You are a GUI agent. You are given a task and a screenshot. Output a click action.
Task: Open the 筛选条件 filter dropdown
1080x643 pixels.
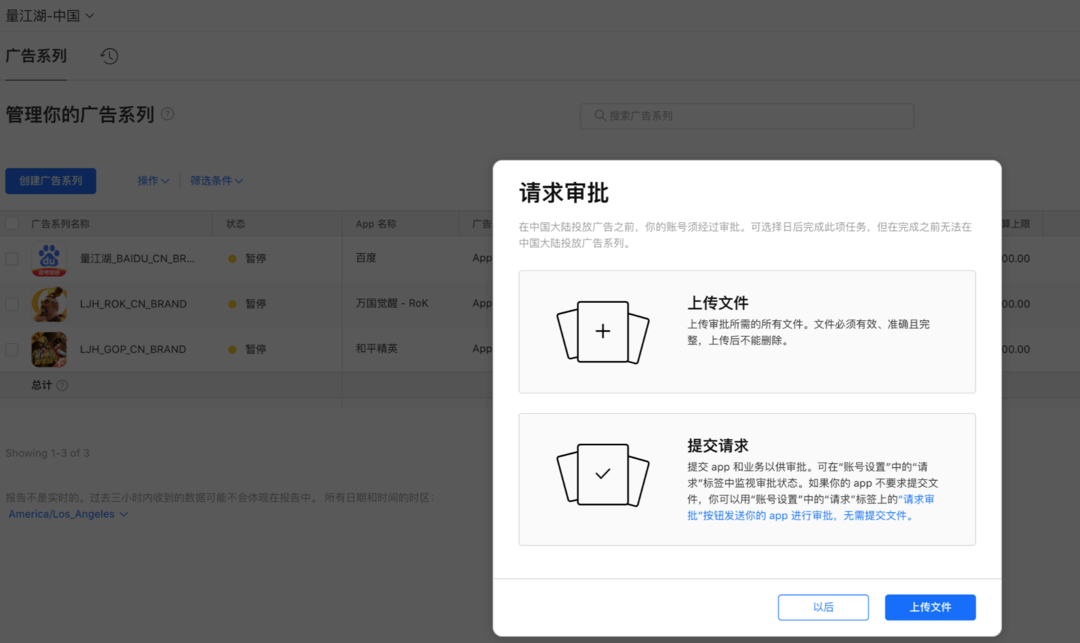click(x=216, y=180)
